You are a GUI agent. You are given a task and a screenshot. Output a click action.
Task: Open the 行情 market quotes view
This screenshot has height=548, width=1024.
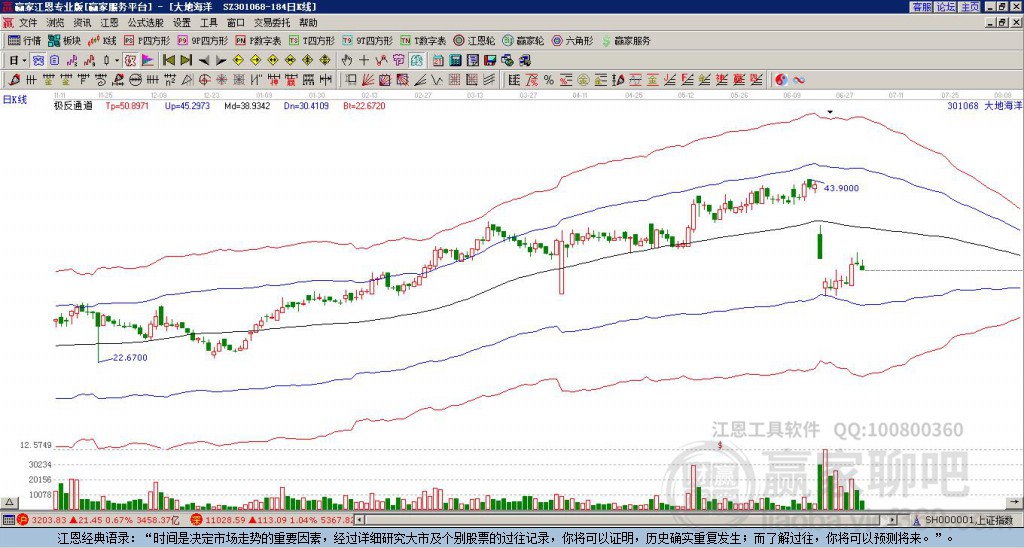pos(25,40)
